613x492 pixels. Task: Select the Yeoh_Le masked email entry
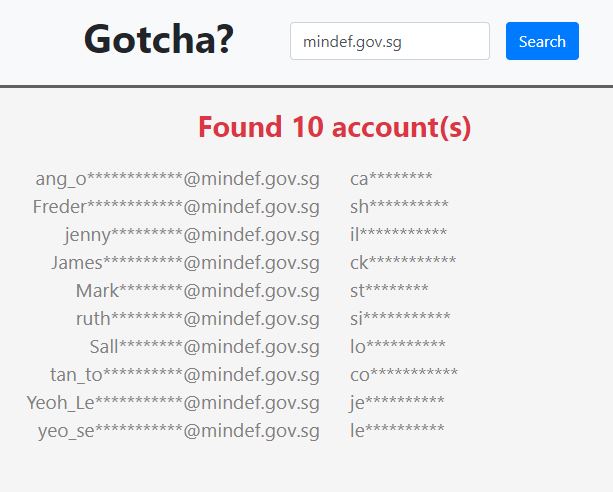tap(173, 403)
